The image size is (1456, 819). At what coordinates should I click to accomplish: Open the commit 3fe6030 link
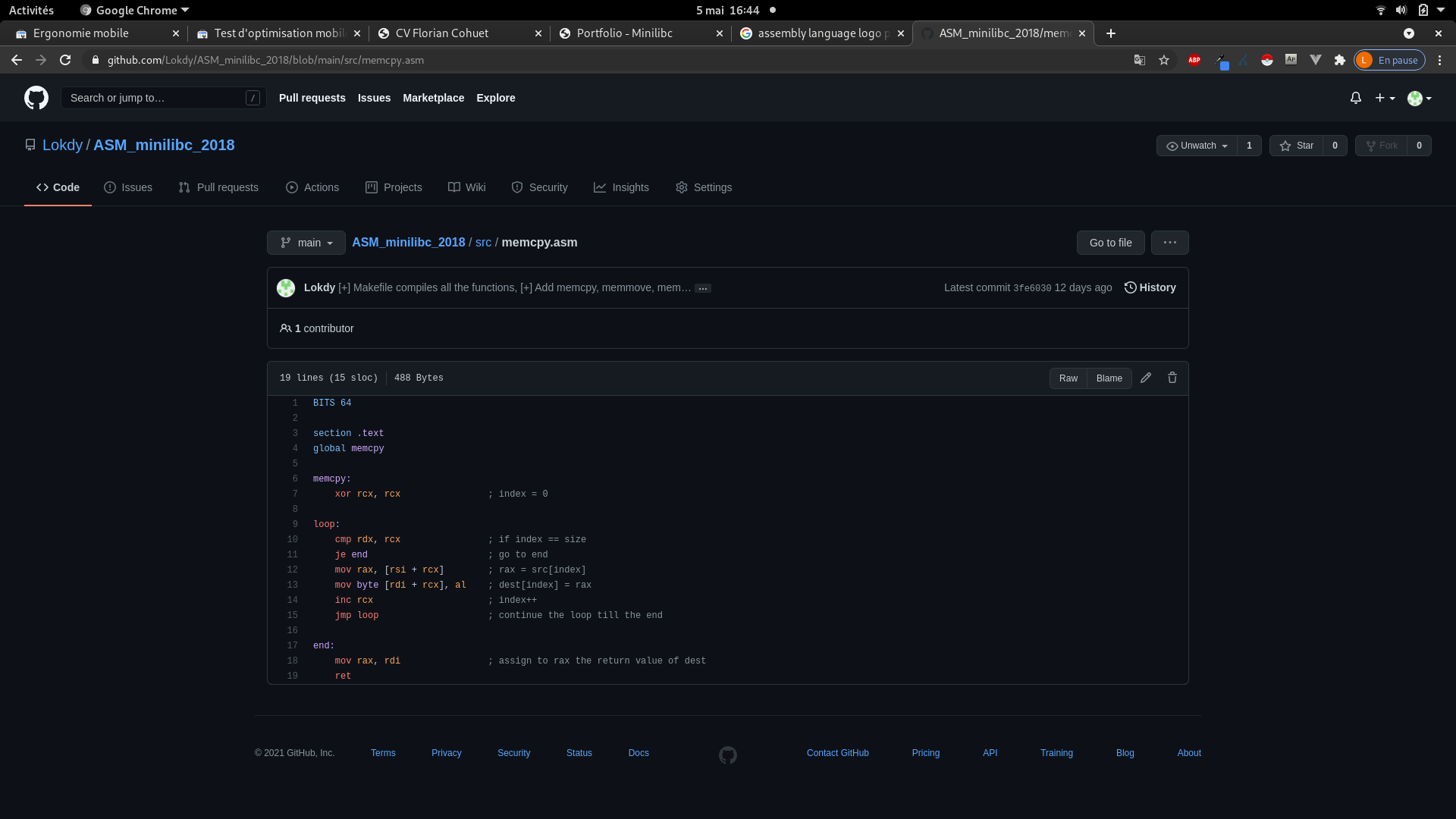click(x=1032, y=288)
